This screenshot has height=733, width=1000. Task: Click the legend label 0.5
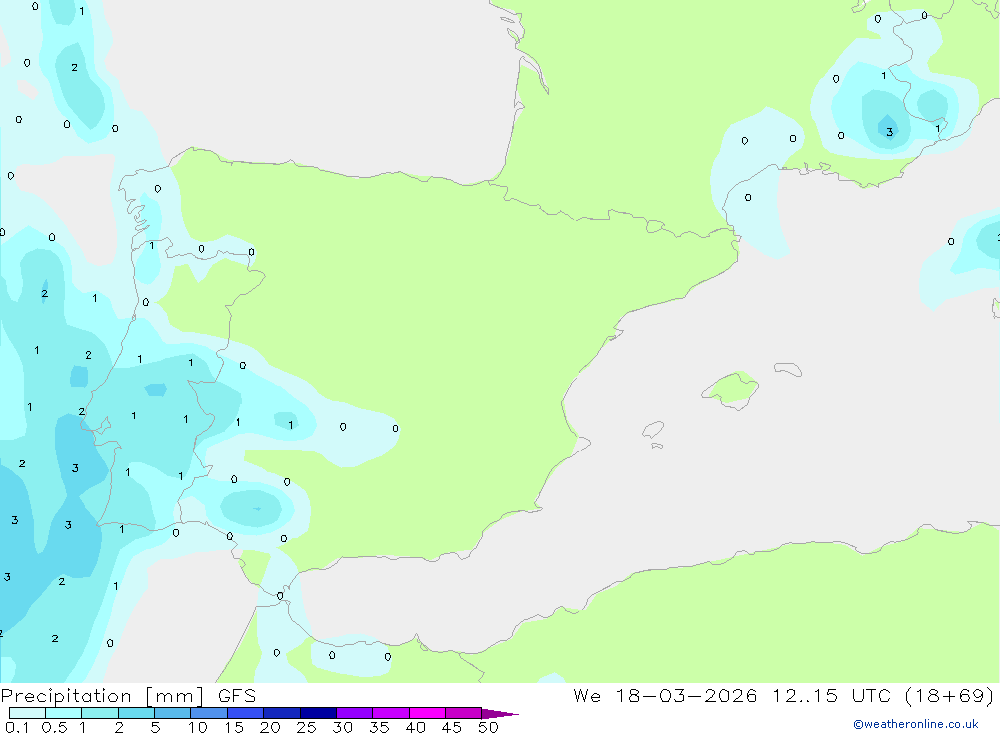54,727
